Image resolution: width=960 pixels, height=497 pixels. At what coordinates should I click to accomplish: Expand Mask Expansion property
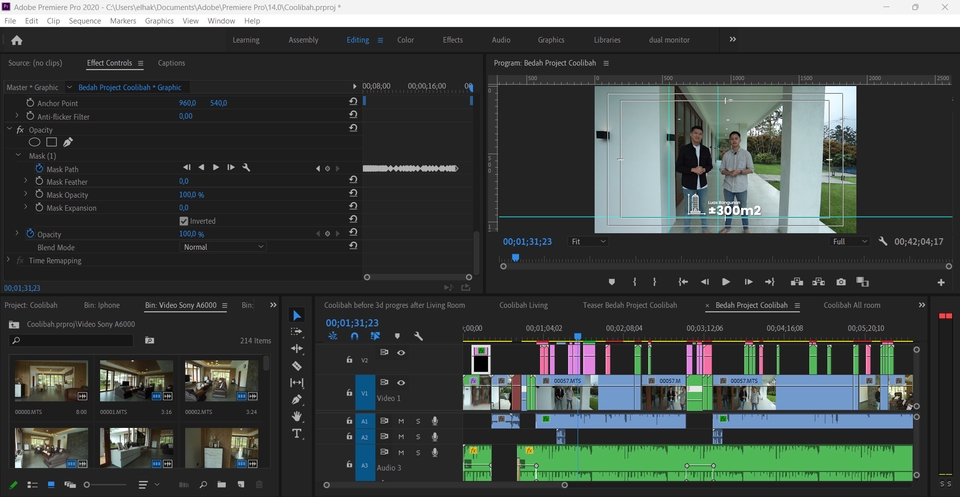(x=26, y=207)
